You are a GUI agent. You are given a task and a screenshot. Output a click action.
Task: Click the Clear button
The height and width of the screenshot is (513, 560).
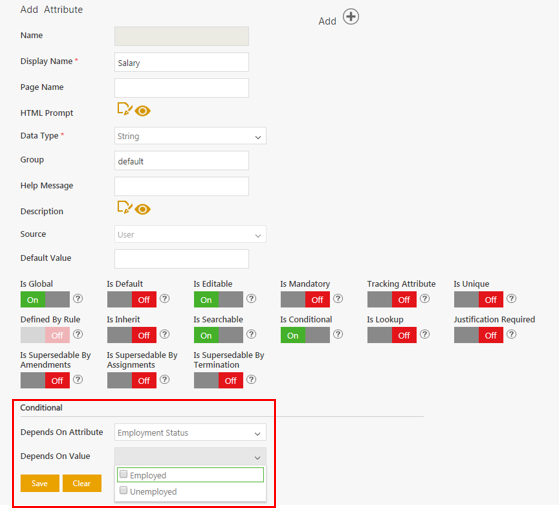[x=82, y=483]
